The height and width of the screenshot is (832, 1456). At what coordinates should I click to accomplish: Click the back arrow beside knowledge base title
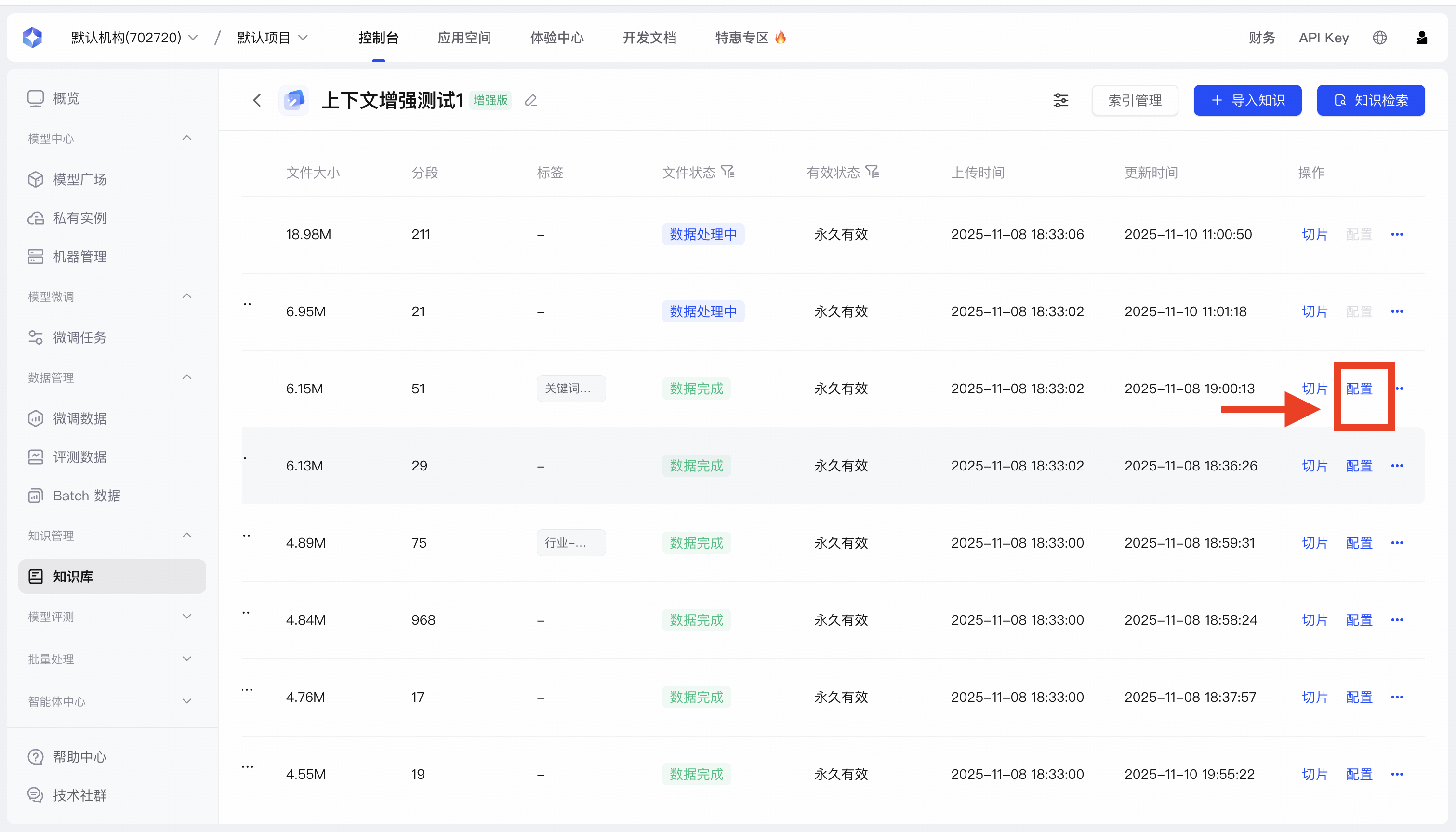(257, 101)
